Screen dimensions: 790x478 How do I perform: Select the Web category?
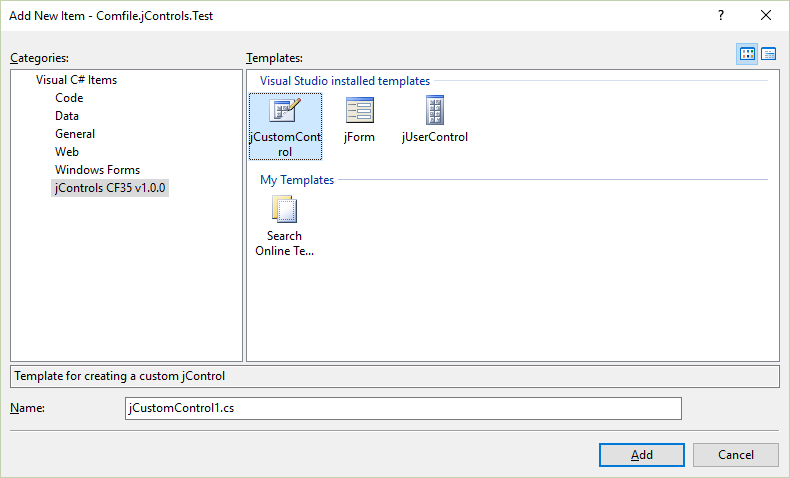coord(67,152)
